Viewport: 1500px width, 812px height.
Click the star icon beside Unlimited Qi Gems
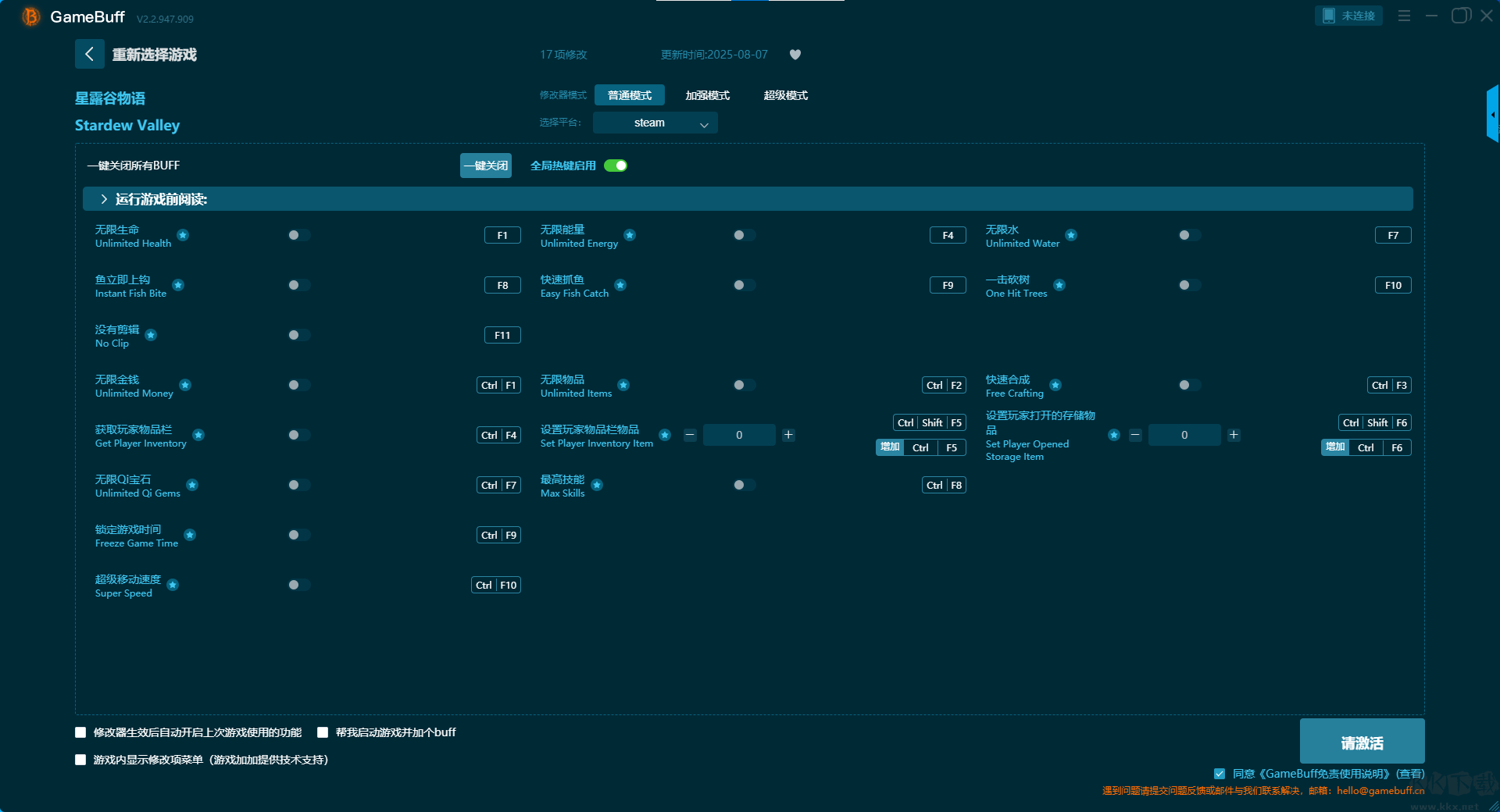pyautogui.click(x=192, y=485)
